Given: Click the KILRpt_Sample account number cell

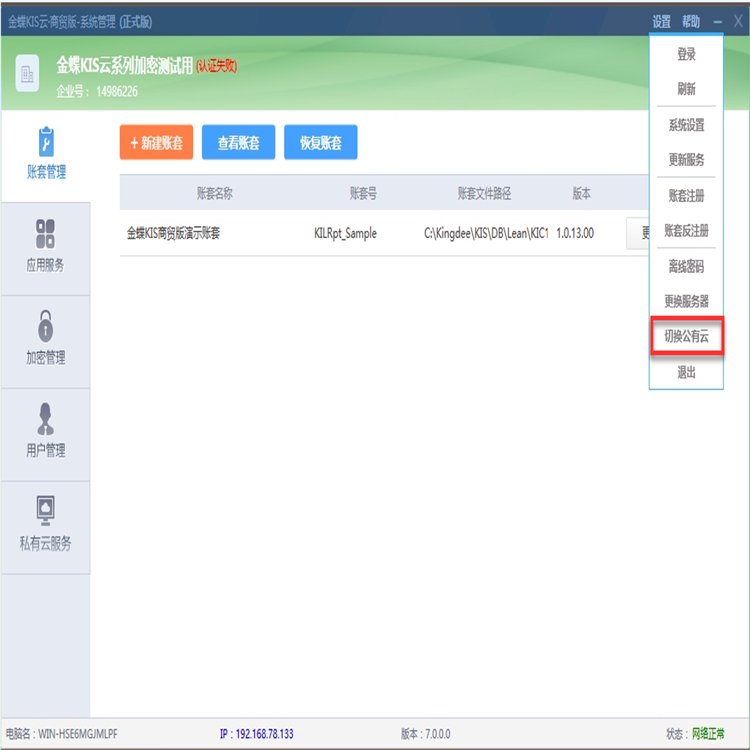Looking at the screenshot, I should [x=345, y=233].
